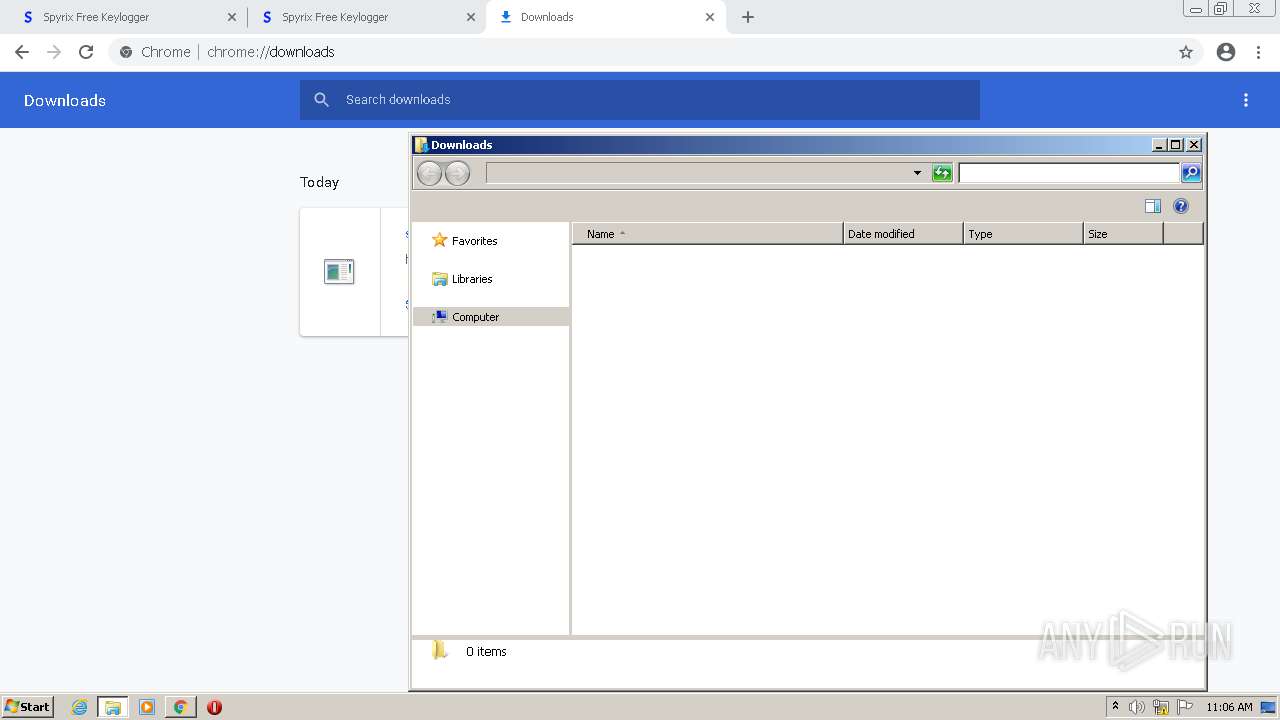Click the volume speaker tray icon

1137,707
